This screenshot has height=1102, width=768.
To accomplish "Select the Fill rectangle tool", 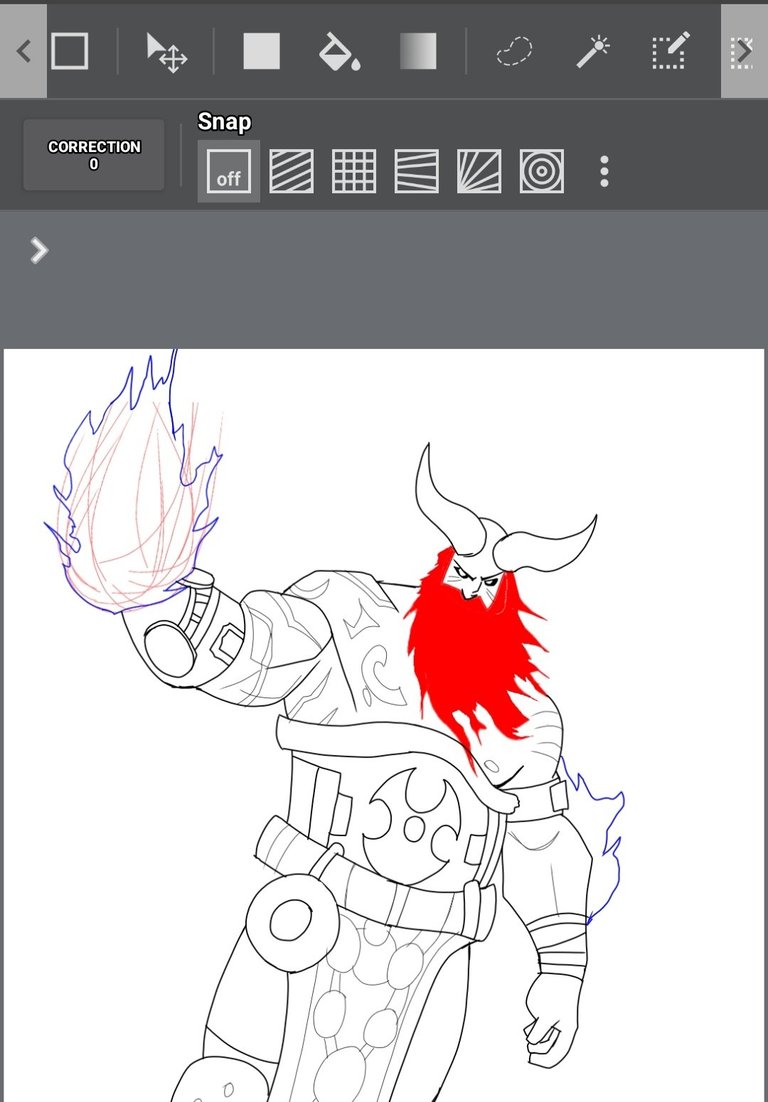I will [x=261, y=51].
